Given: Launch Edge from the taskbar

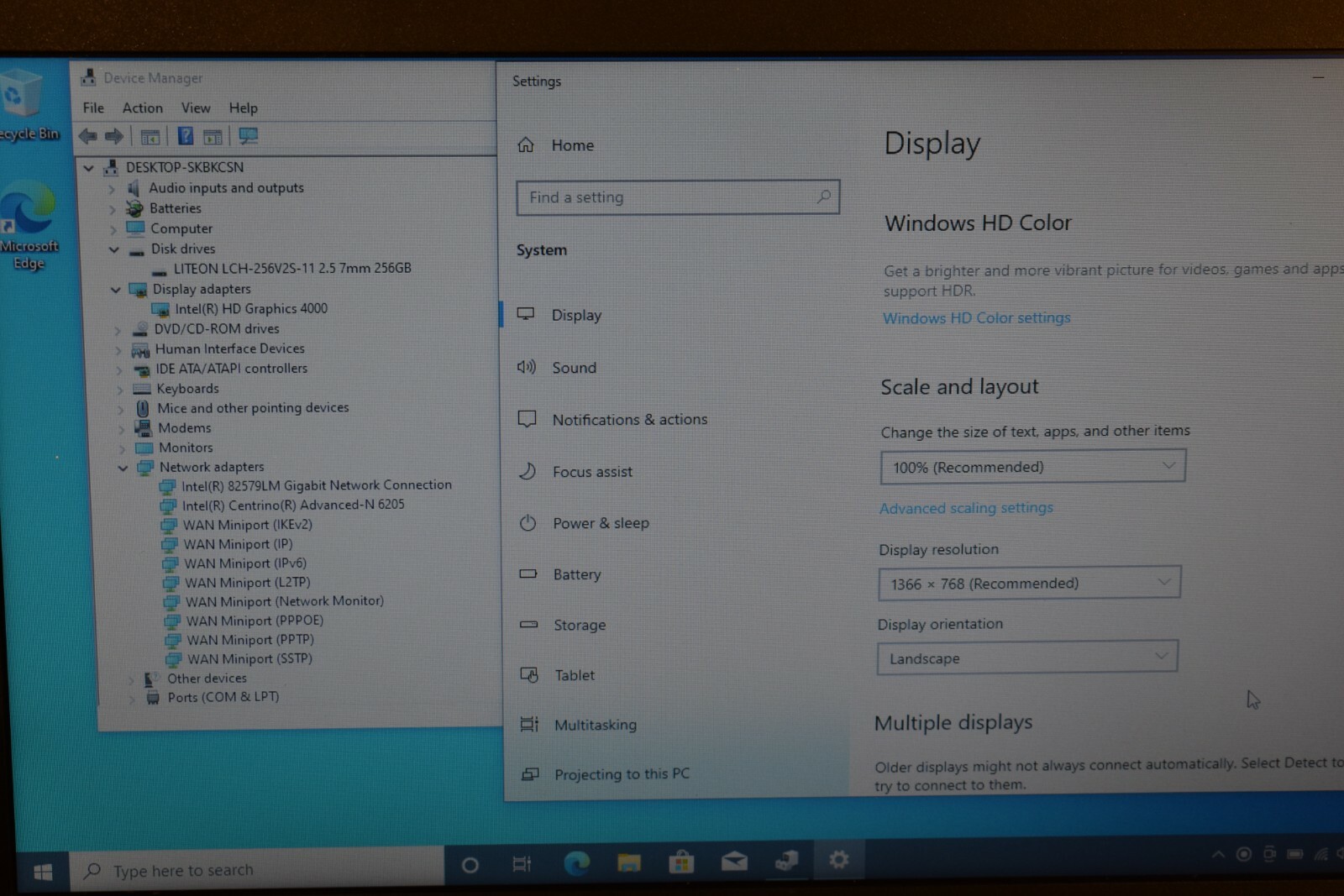Looking at the screenshot, I should point(576,862).
